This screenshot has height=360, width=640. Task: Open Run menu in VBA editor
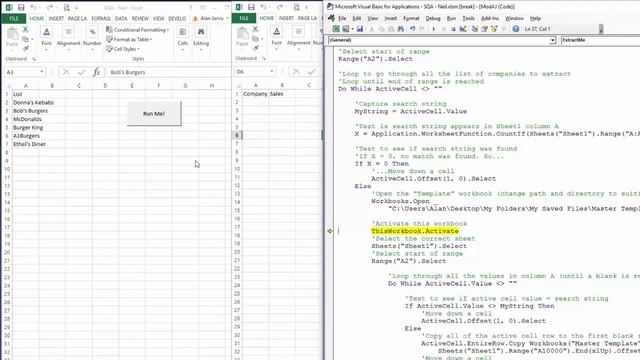point(451,18)
